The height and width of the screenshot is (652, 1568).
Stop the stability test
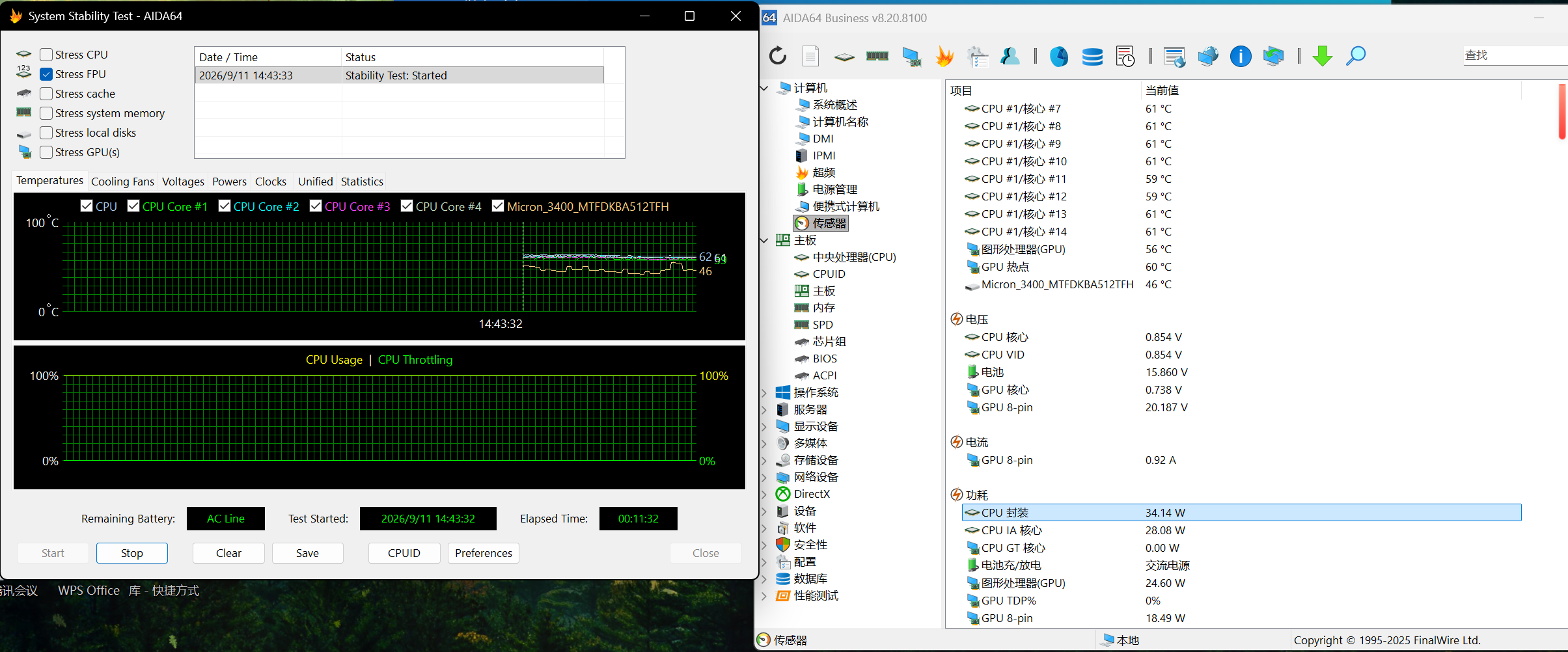click(x=132, y=553)
